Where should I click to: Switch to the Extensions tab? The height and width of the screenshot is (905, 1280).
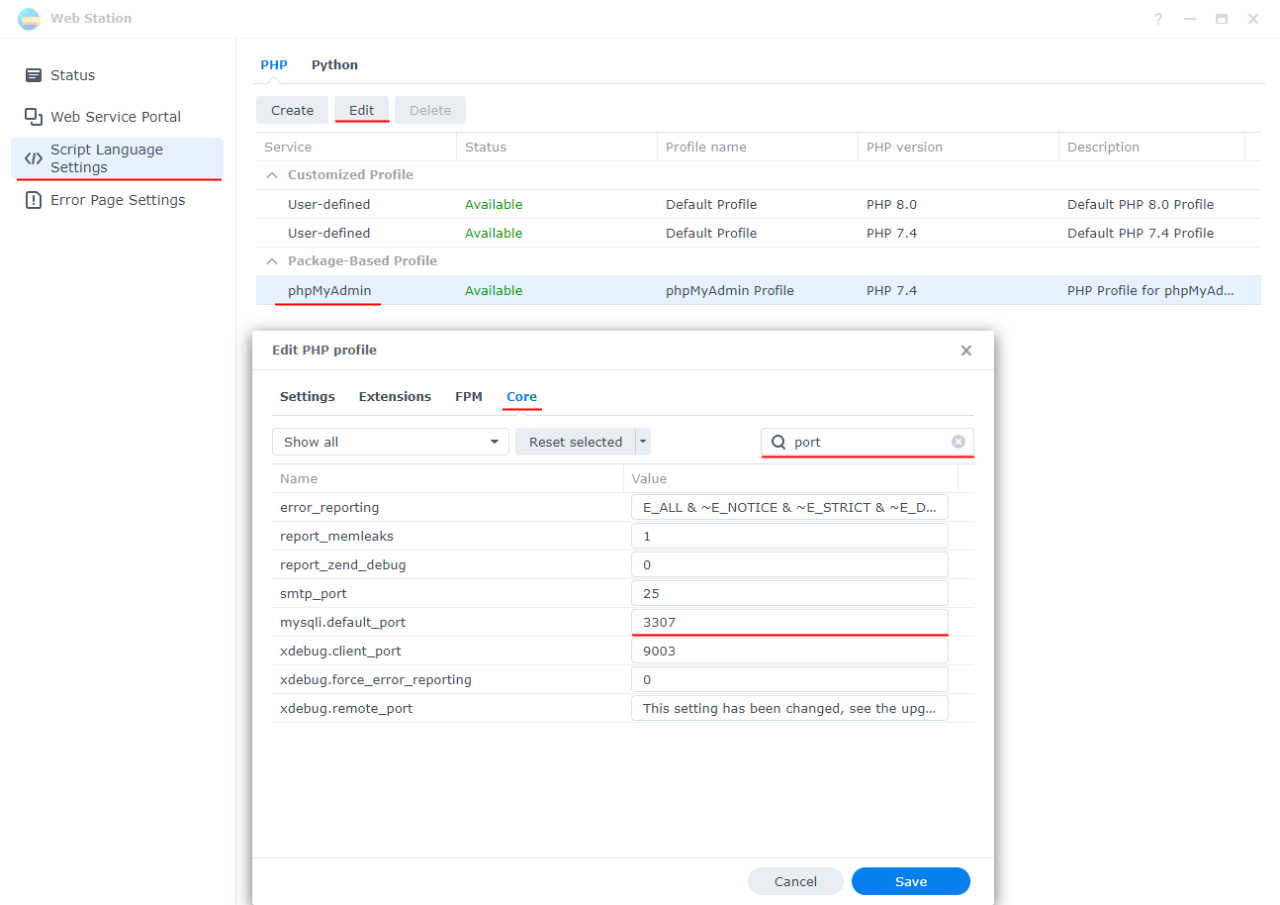[395, 397]
